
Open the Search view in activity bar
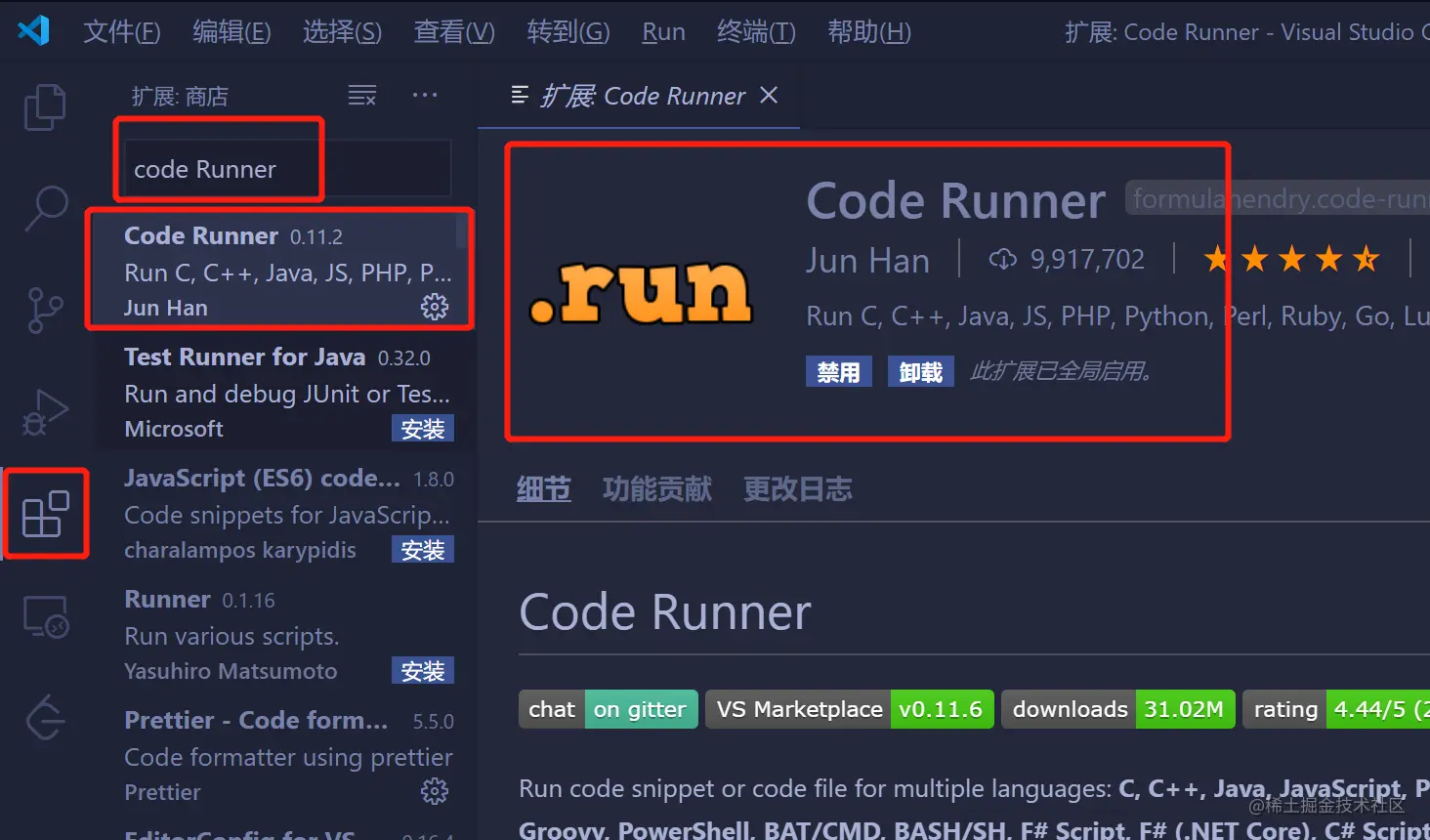(45, 208)
